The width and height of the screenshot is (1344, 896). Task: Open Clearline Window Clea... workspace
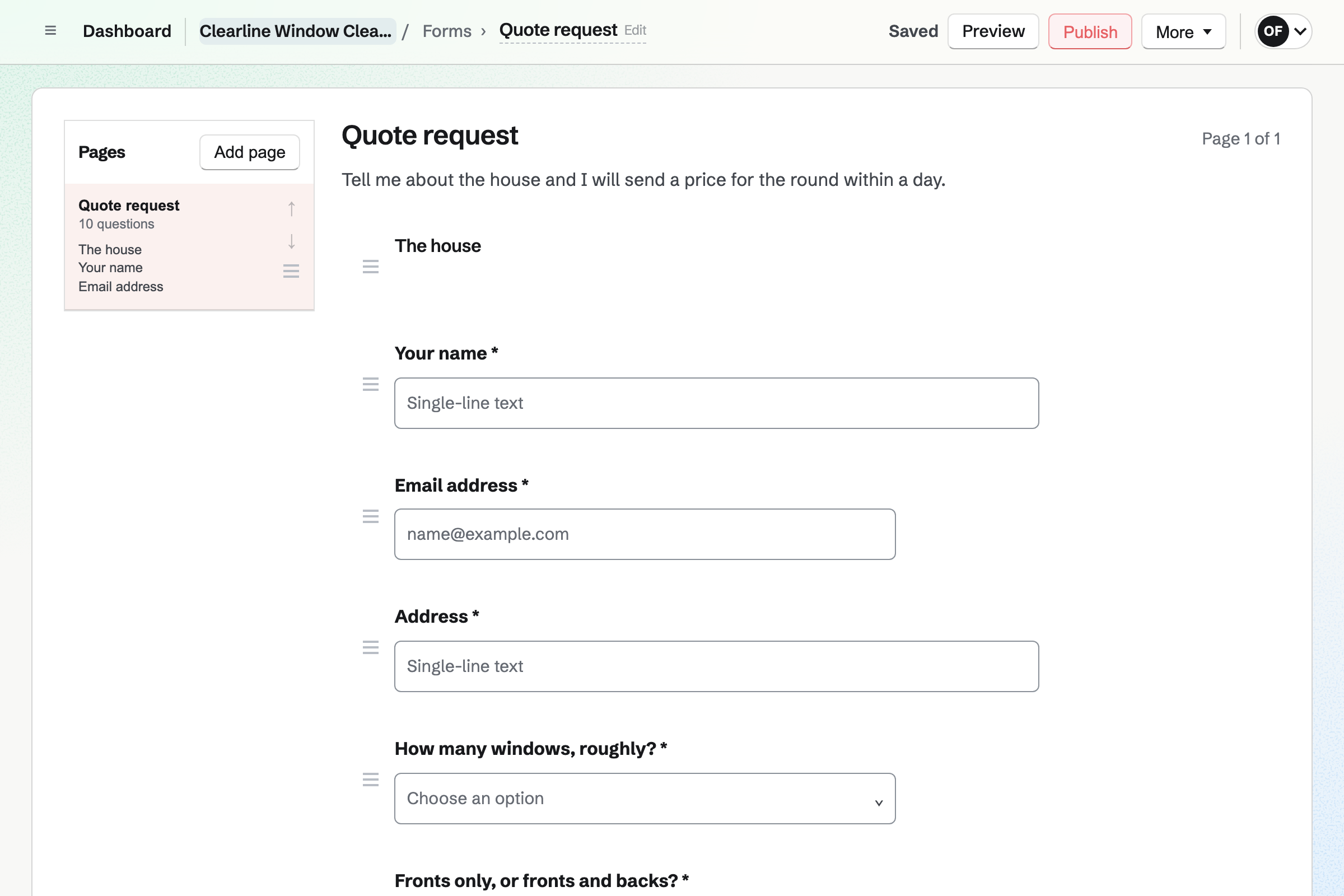[297, 31]
